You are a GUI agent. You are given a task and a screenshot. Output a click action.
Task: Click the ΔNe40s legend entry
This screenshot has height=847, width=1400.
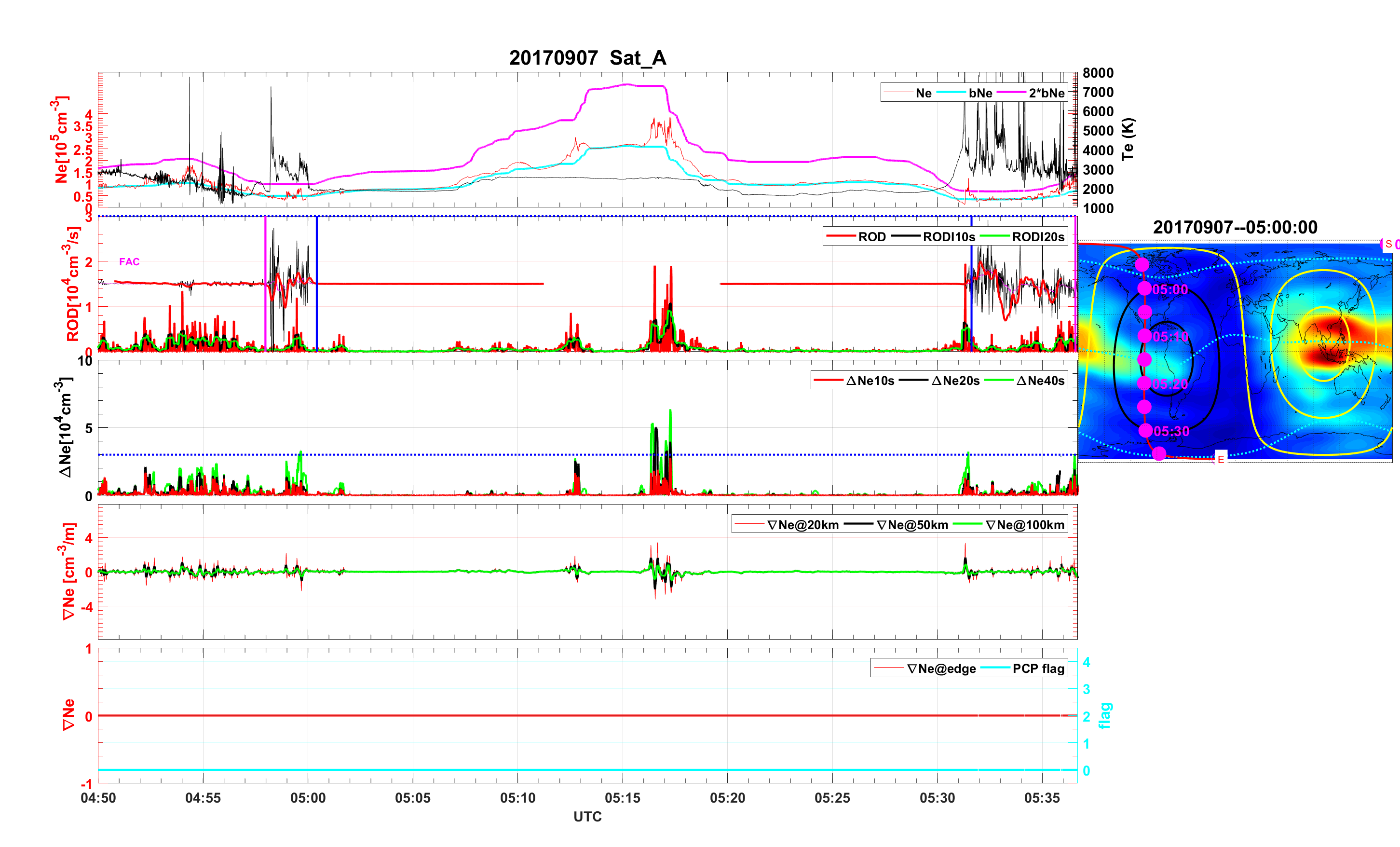(x=1040, y=381)
